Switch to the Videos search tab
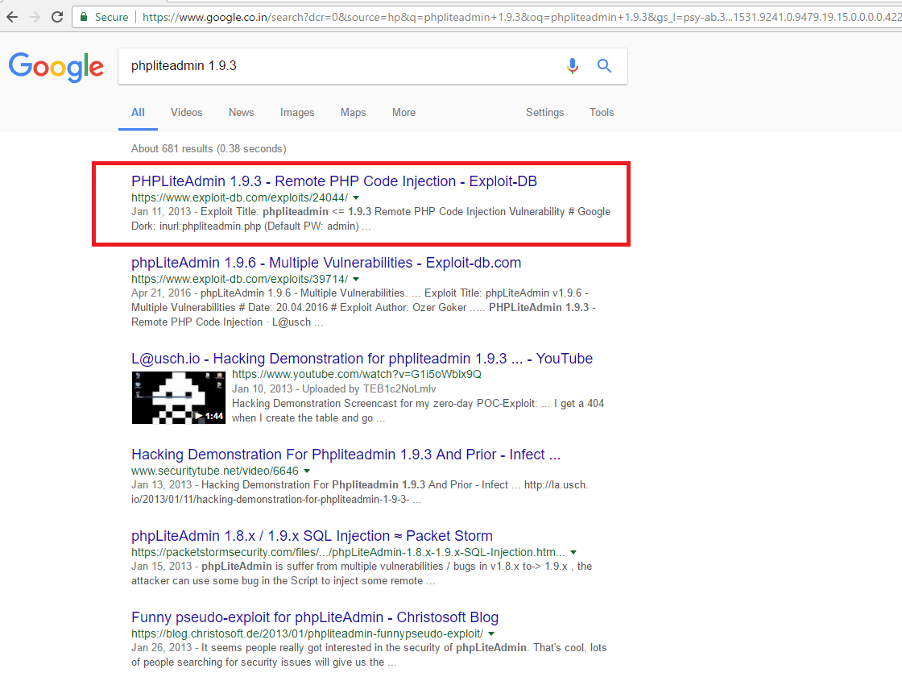Image resolution: width=902 pixels, height=678 pixels. point(186,113)
